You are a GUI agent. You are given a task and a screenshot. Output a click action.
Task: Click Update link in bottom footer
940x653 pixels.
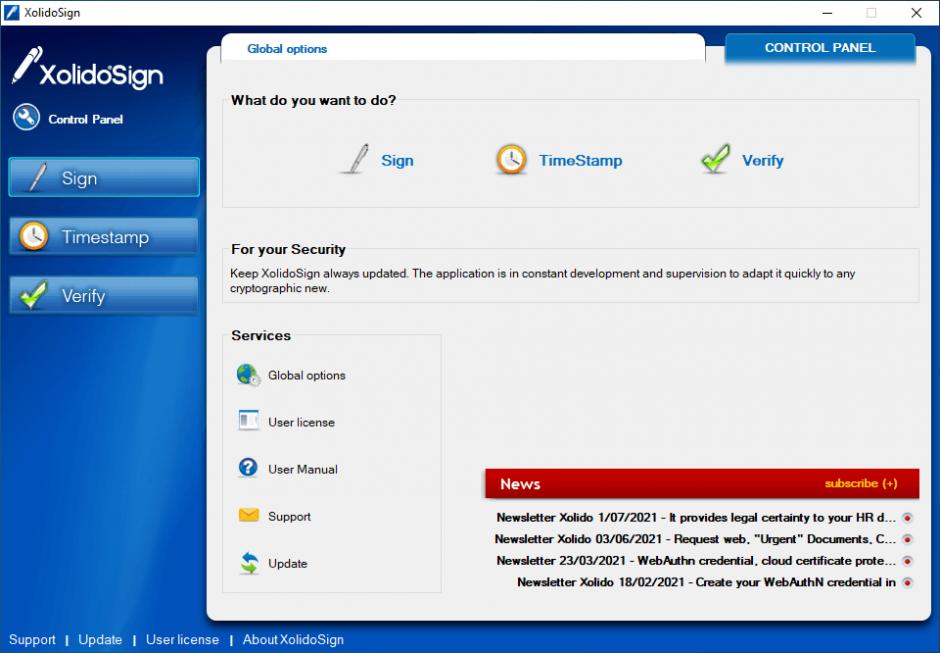[x=100, y=640]
